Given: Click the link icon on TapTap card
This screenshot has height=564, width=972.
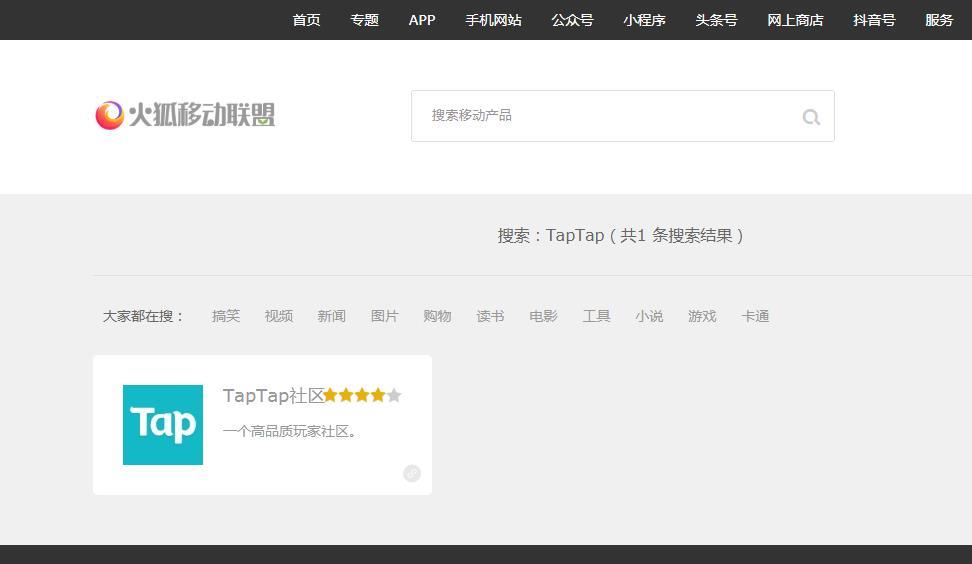Looking at the screenshot, I should coord(412,474).
